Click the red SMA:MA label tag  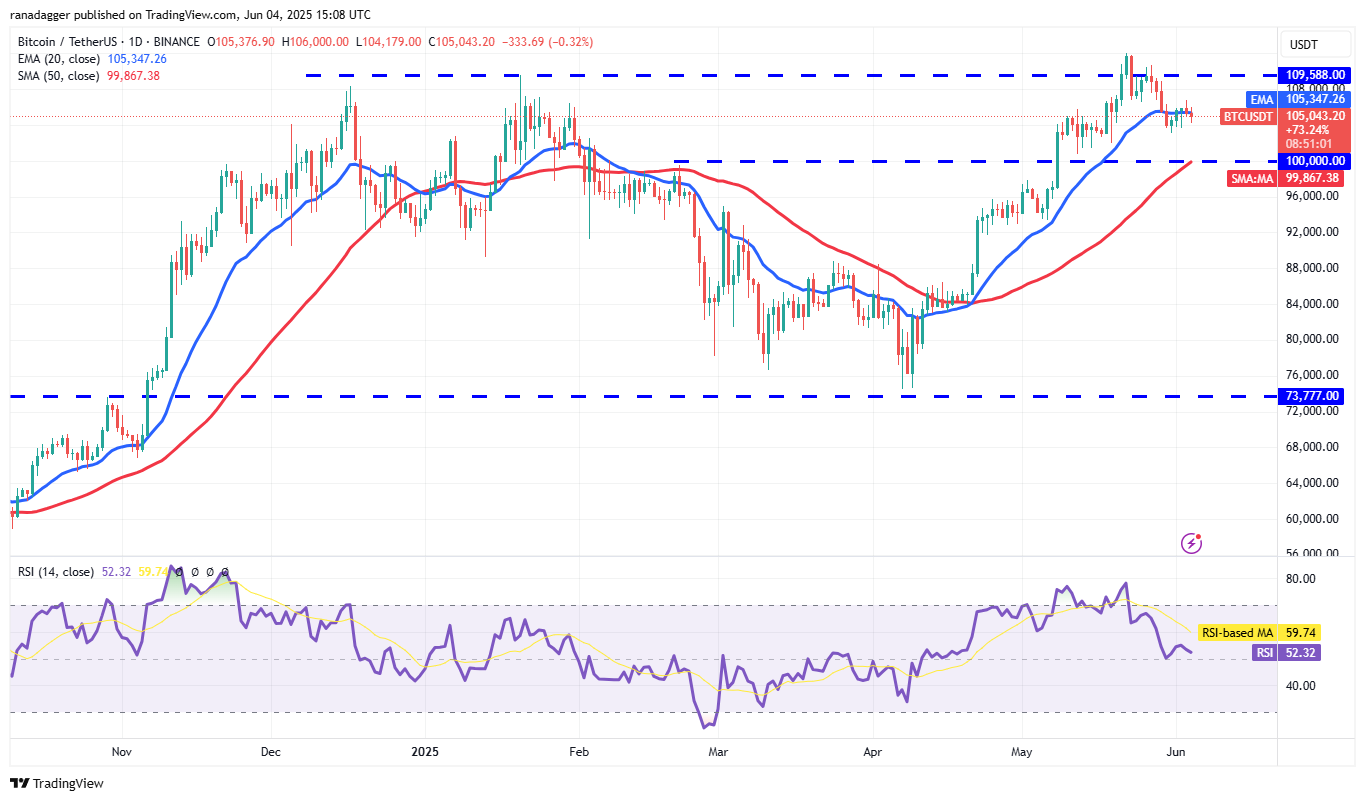click(1252, 178)
